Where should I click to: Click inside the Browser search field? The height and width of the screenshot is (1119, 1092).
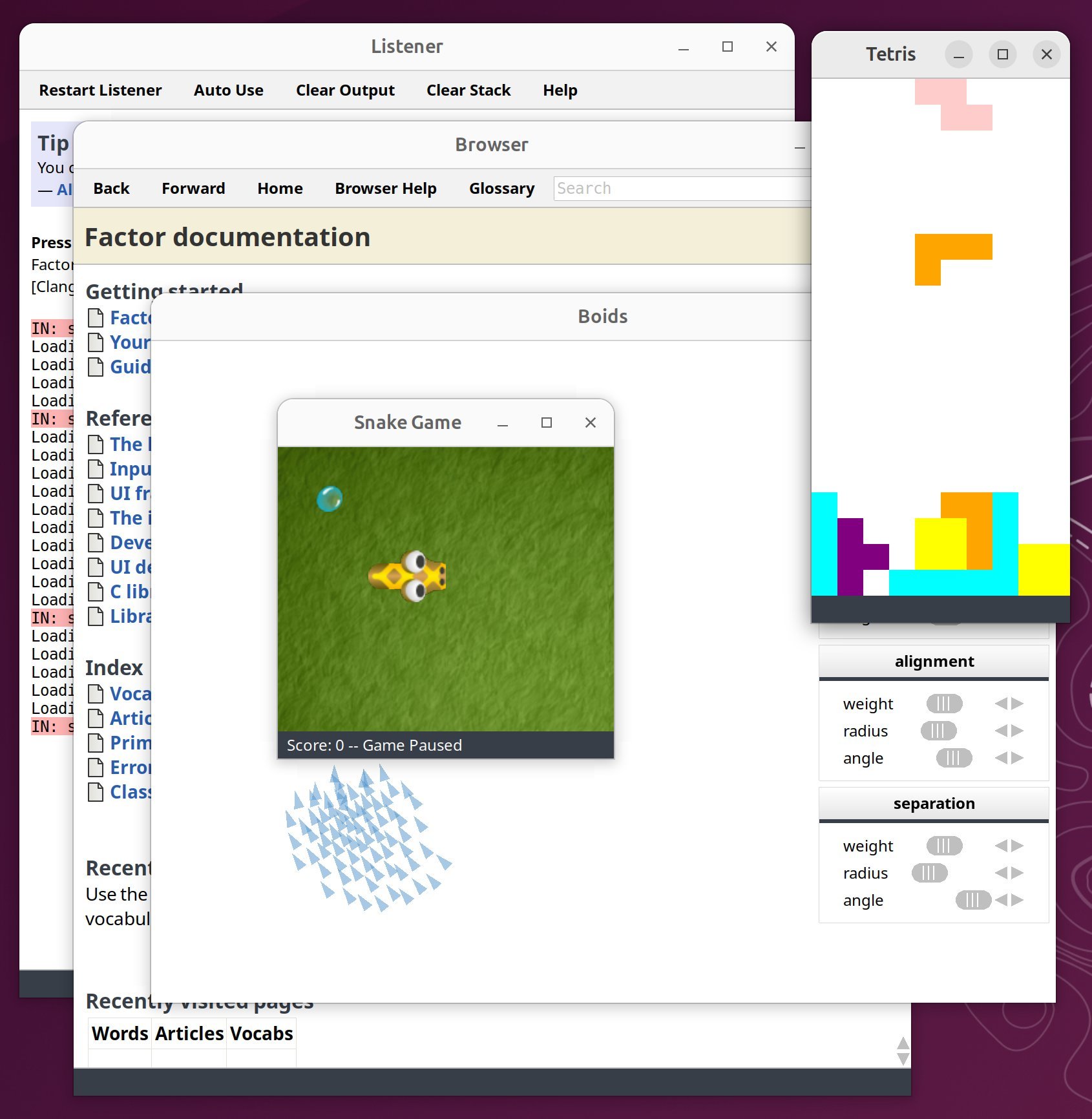(x=678, y=188)
